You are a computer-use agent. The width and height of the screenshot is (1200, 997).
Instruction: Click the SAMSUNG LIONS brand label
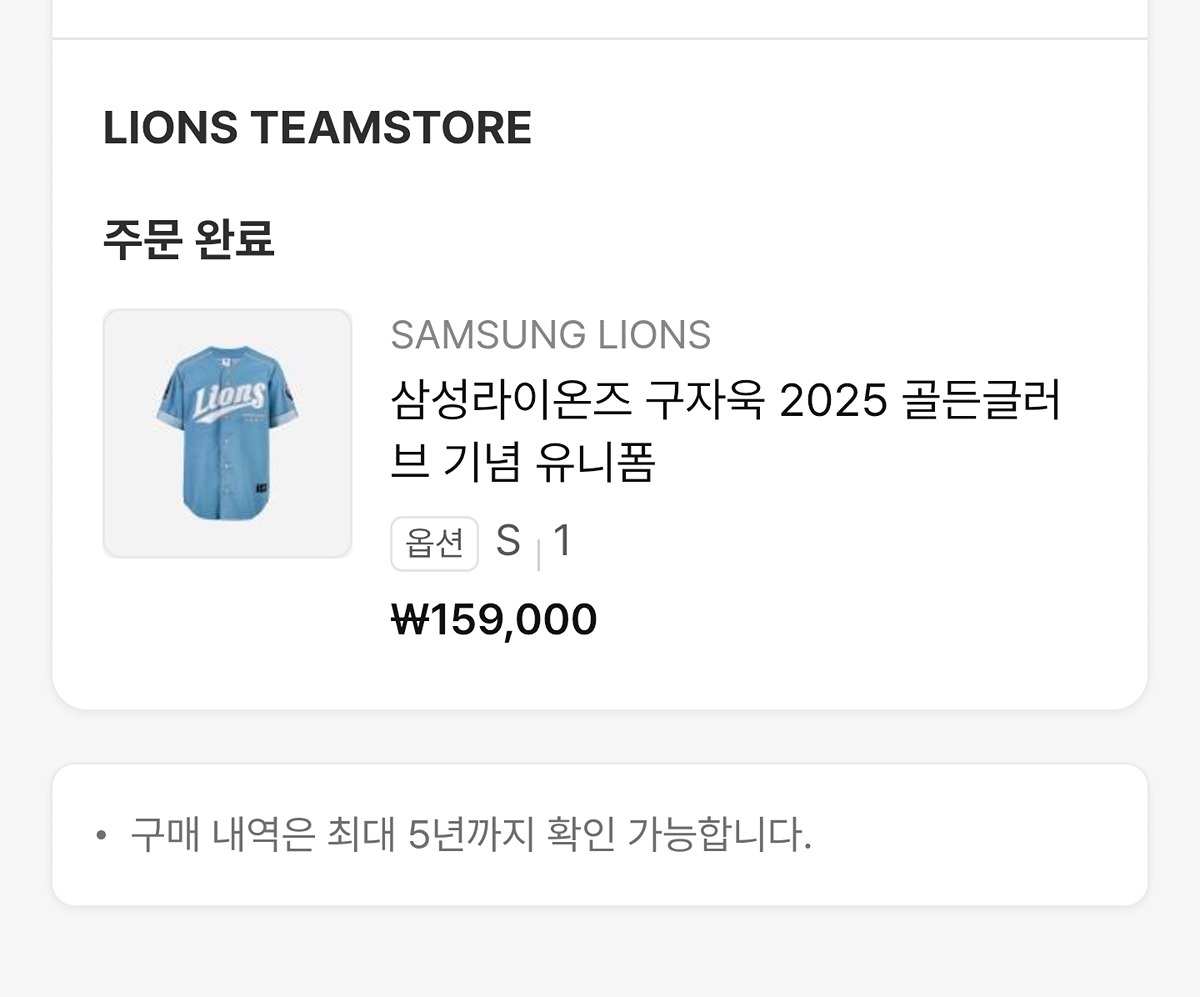coord(550,335)
